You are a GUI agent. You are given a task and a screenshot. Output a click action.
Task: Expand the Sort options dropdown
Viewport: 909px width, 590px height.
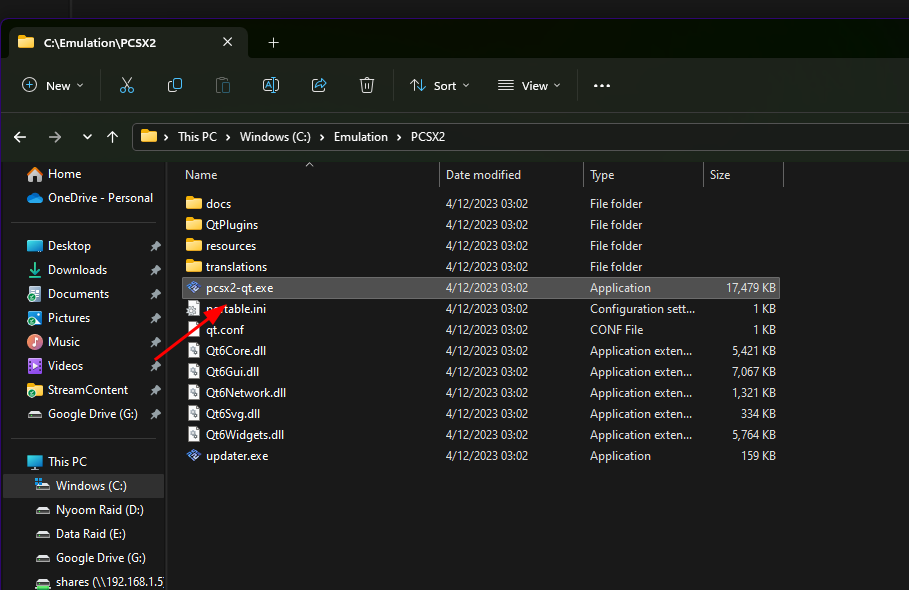(x=439, y=86)
